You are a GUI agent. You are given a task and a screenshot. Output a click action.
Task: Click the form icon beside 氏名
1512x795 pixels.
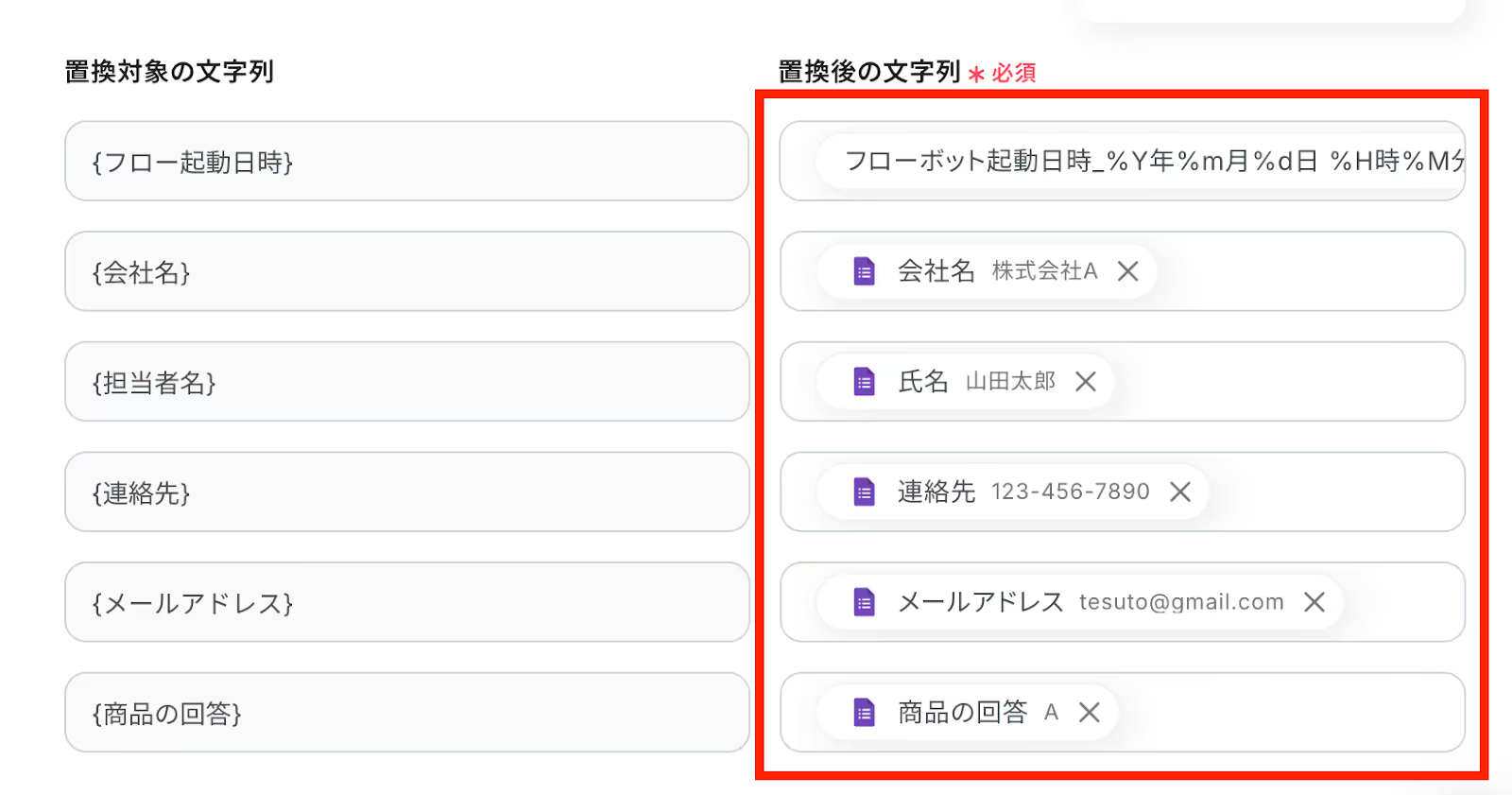[864, 382]
